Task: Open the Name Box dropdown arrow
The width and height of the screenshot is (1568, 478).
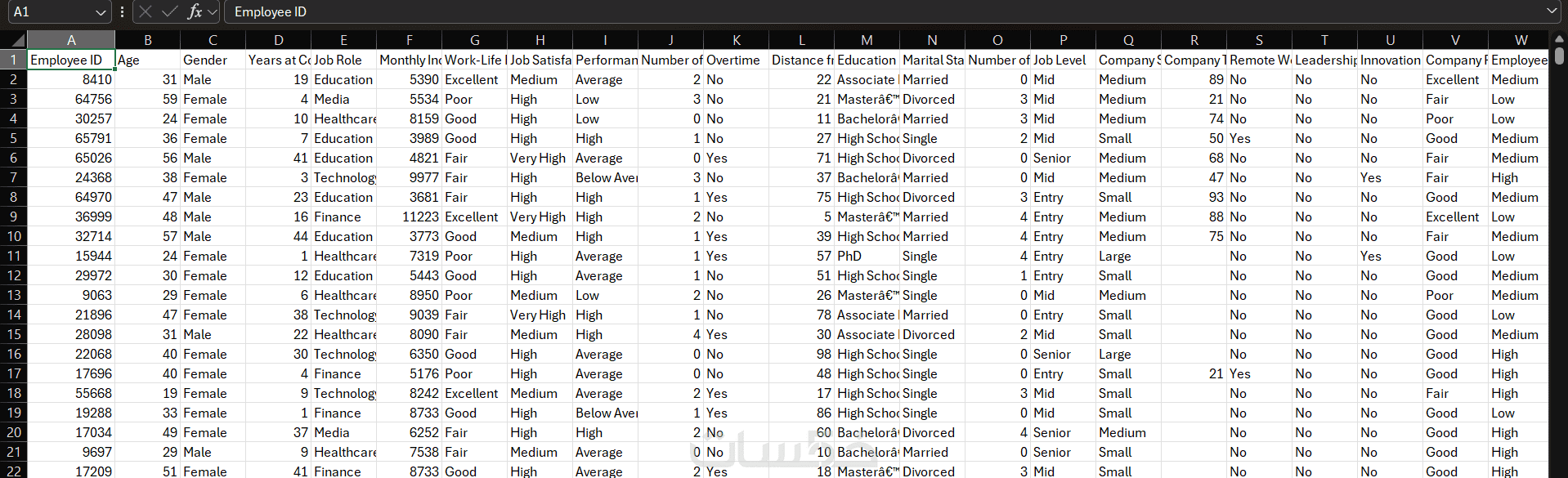Action: point(101,12)
